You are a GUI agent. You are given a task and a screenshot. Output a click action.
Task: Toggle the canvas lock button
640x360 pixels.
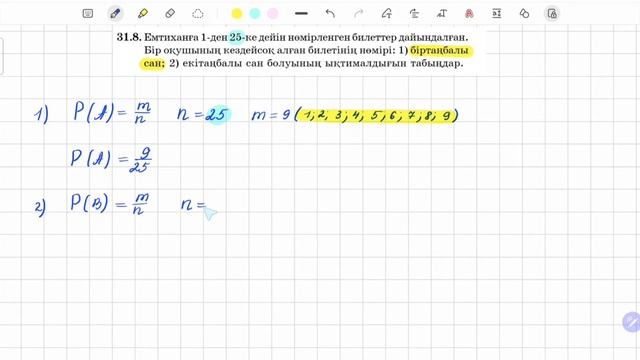point(552,13)
